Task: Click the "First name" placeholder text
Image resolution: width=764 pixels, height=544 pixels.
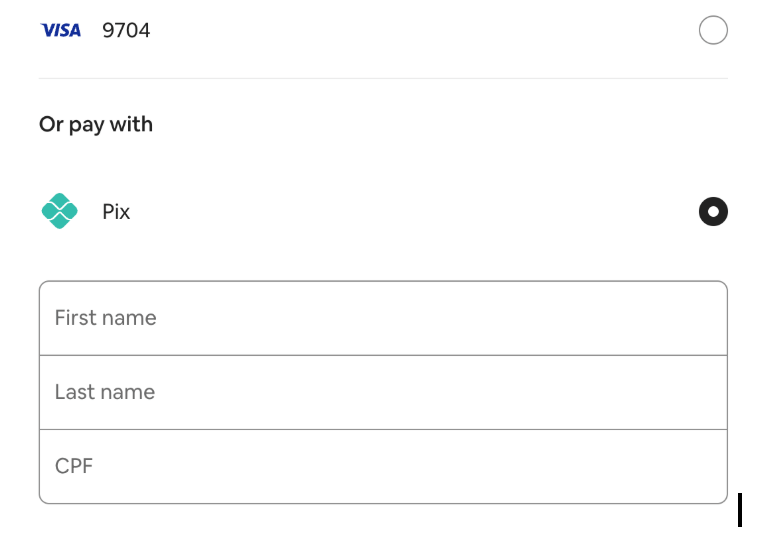Action: pos(105,318)
